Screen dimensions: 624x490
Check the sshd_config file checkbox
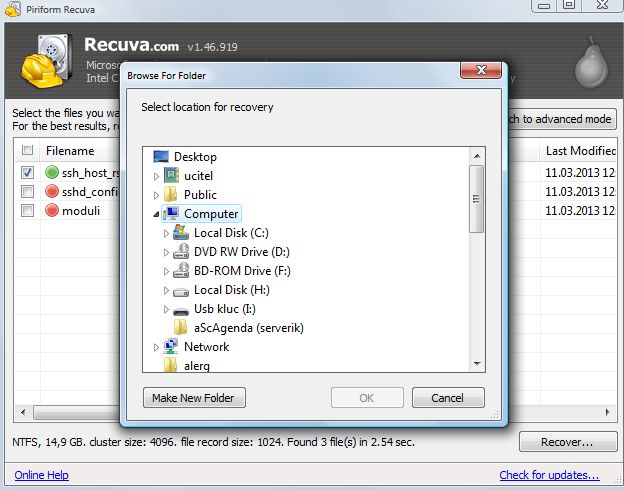(27, 191)
